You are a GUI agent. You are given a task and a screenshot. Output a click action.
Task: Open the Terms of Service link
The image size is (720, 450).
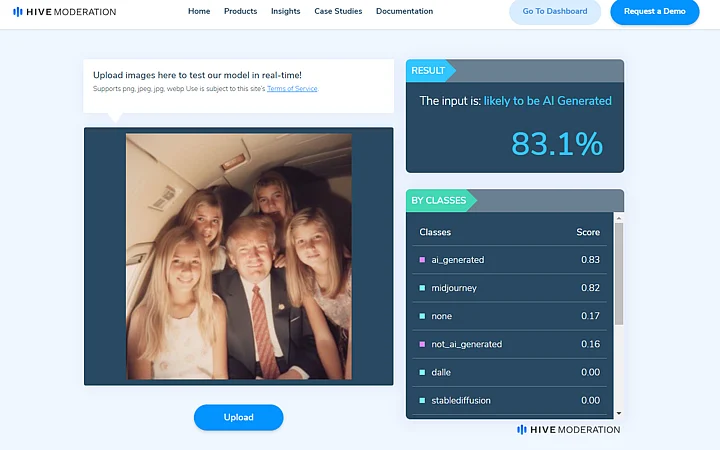point(292,89)
